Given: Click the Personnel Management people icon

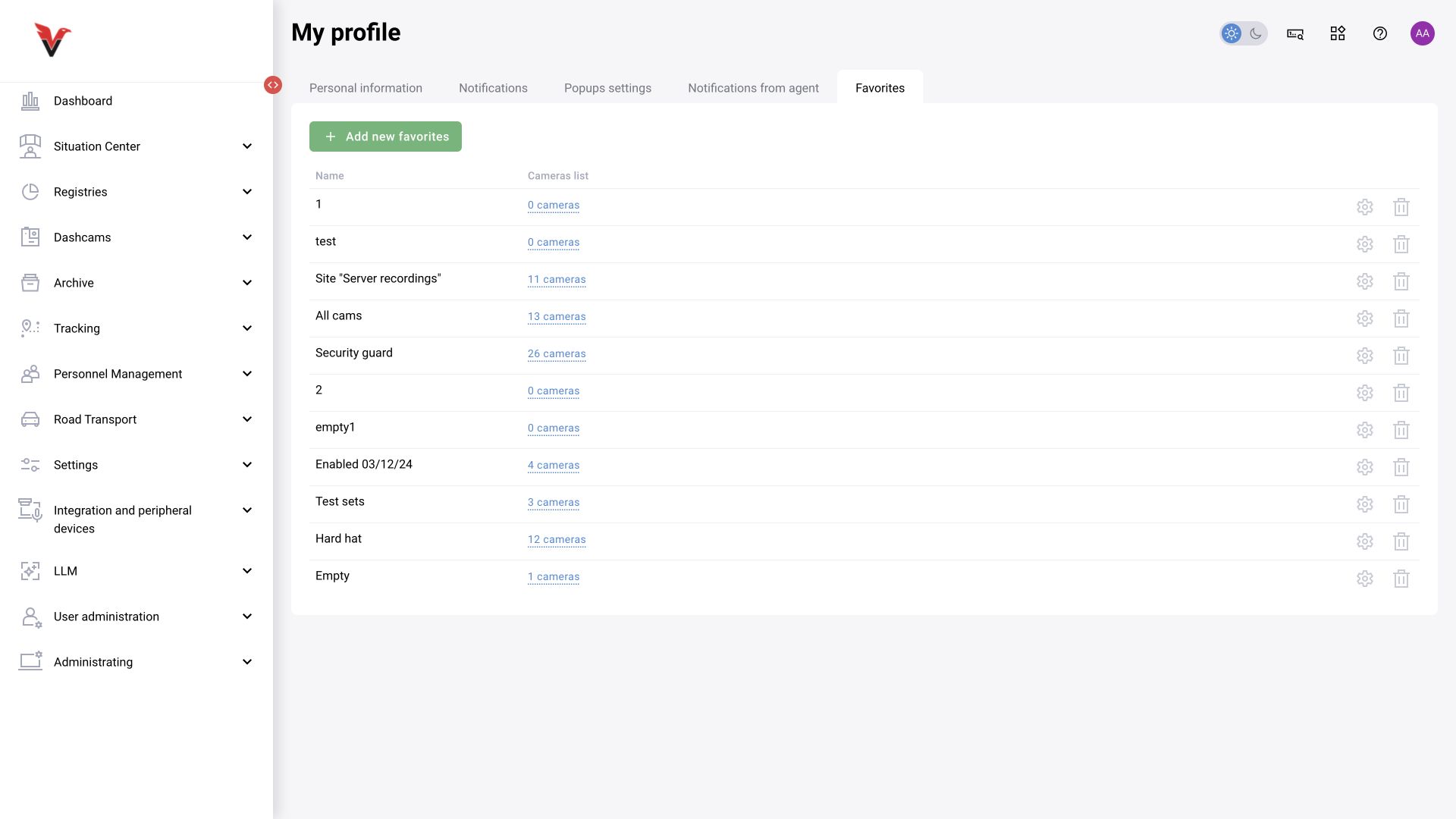Looking at the screenshot, I should (x=30, y=374).
